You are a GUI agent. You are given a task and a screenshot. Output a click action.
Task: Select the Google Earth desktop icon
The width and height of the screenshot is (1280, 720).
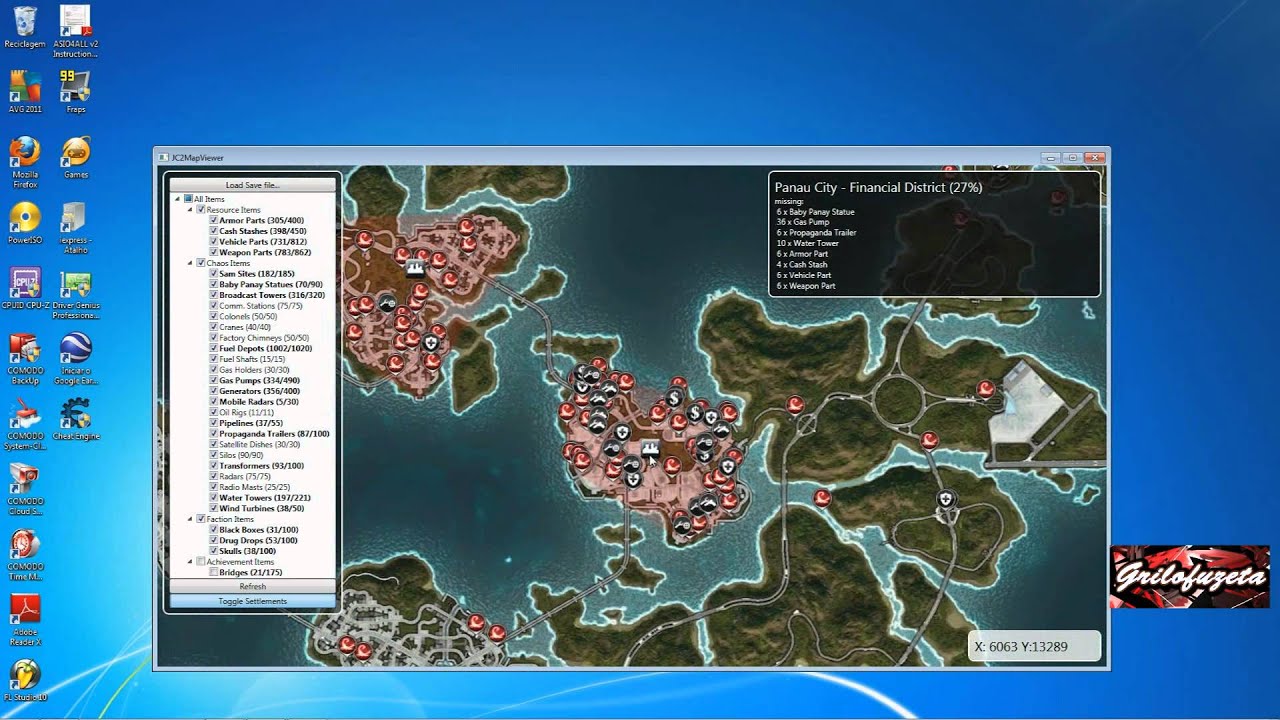(x=76, y=360)
